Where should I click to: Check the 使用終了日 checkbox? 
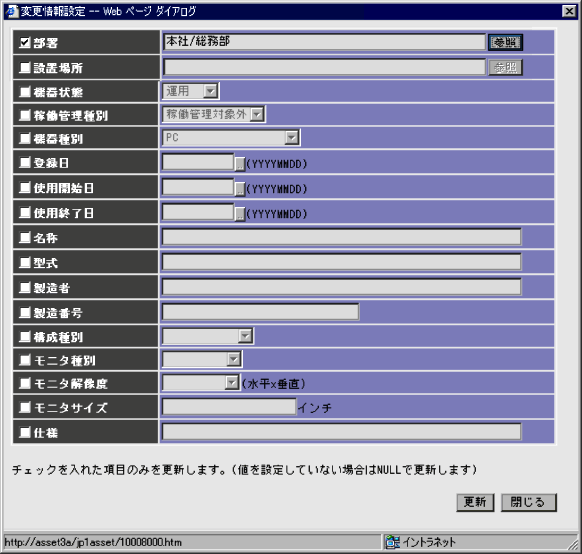(x=24, y=212)
